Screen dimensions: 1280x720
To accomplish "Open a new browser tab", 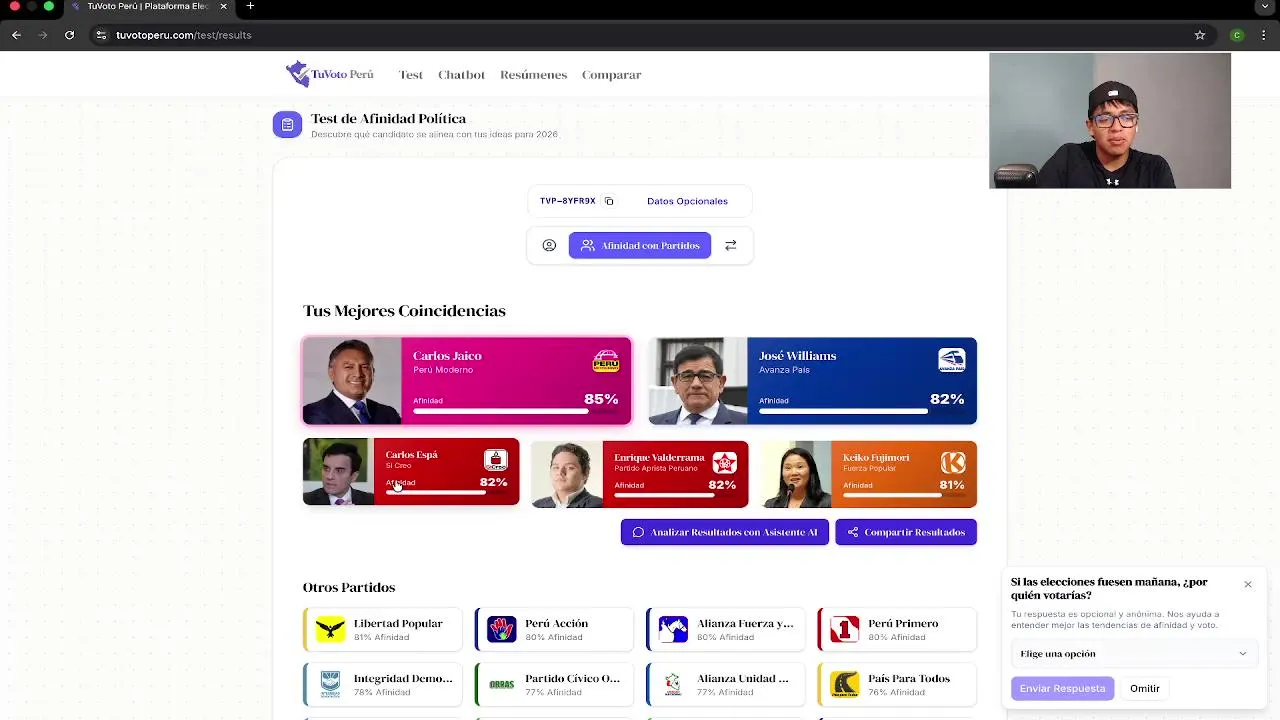I will coord(250,6).
